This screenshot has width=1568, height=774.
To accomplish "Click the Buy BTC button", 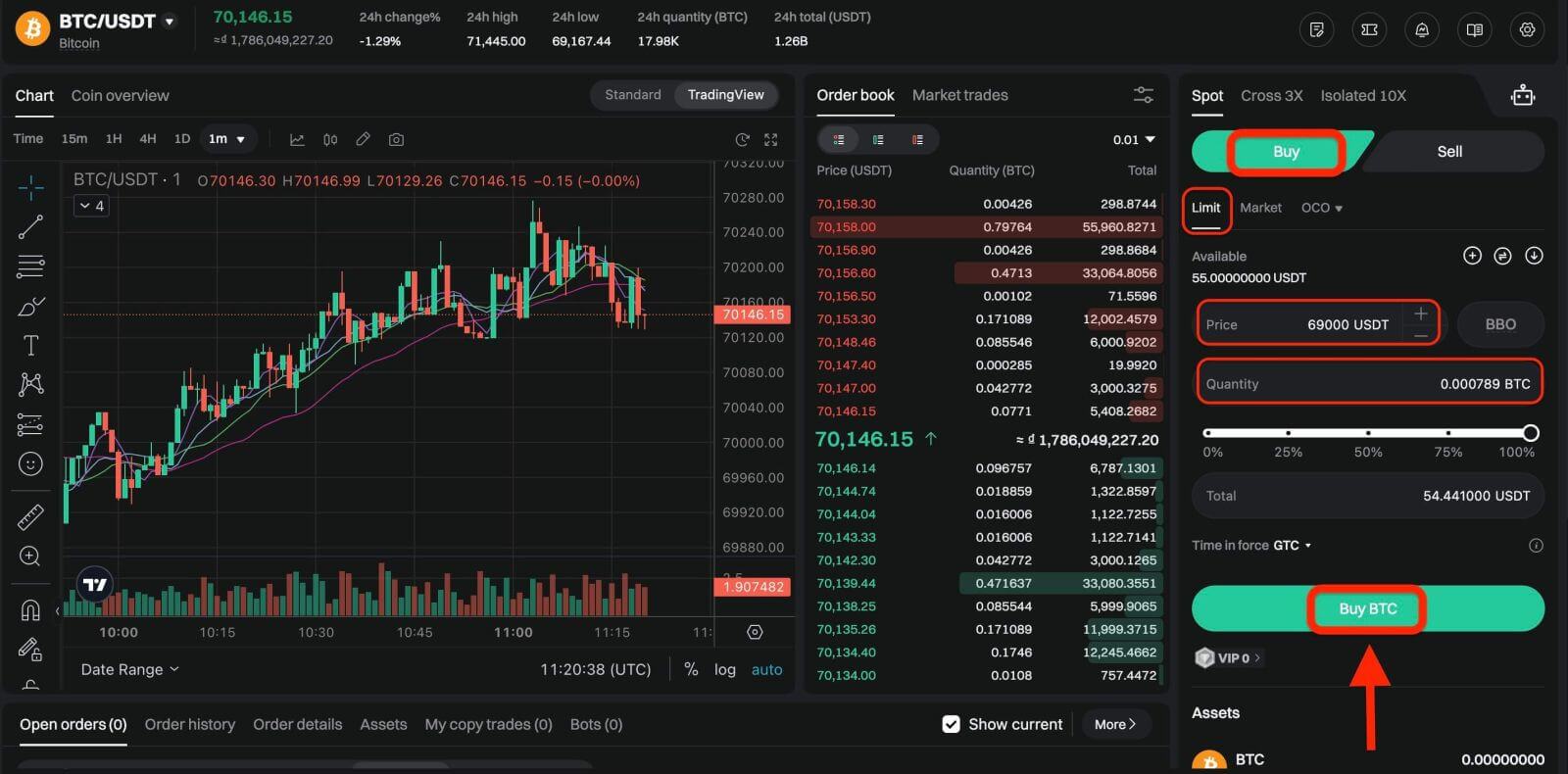I will [x=1367, y=608].
